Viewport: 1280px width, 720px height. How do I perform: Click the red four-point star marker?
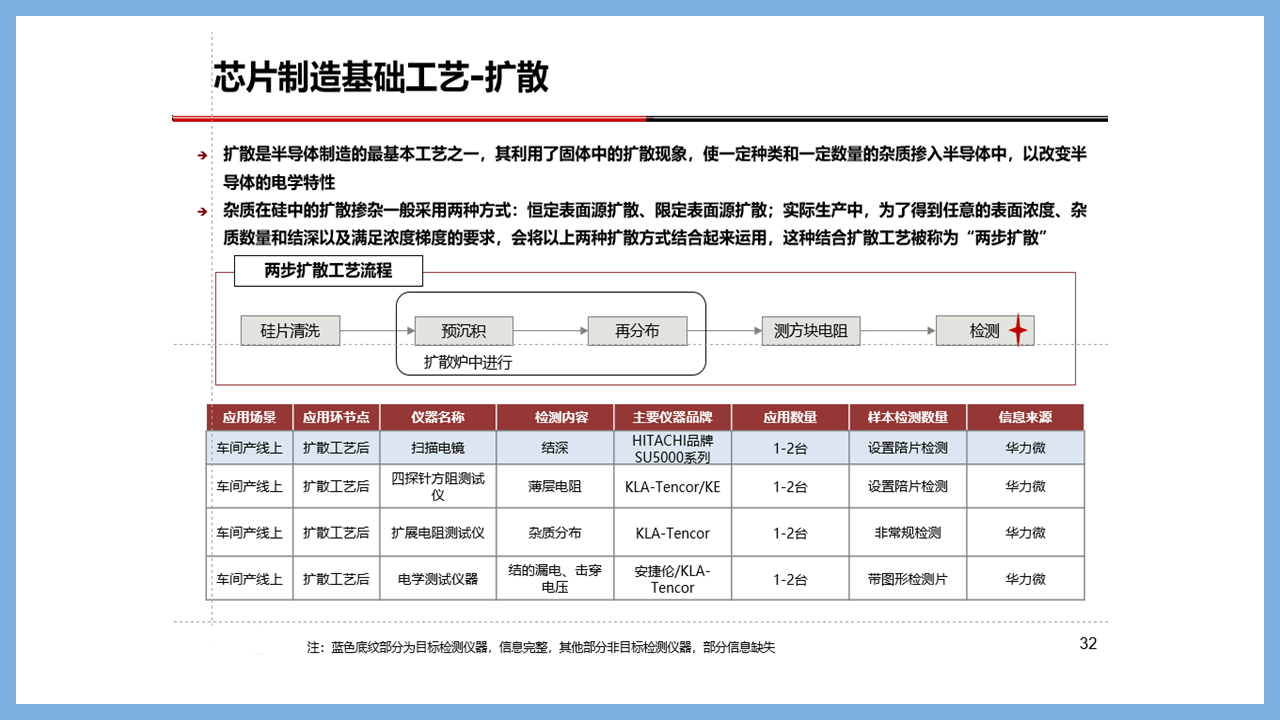coord(1017,330)
